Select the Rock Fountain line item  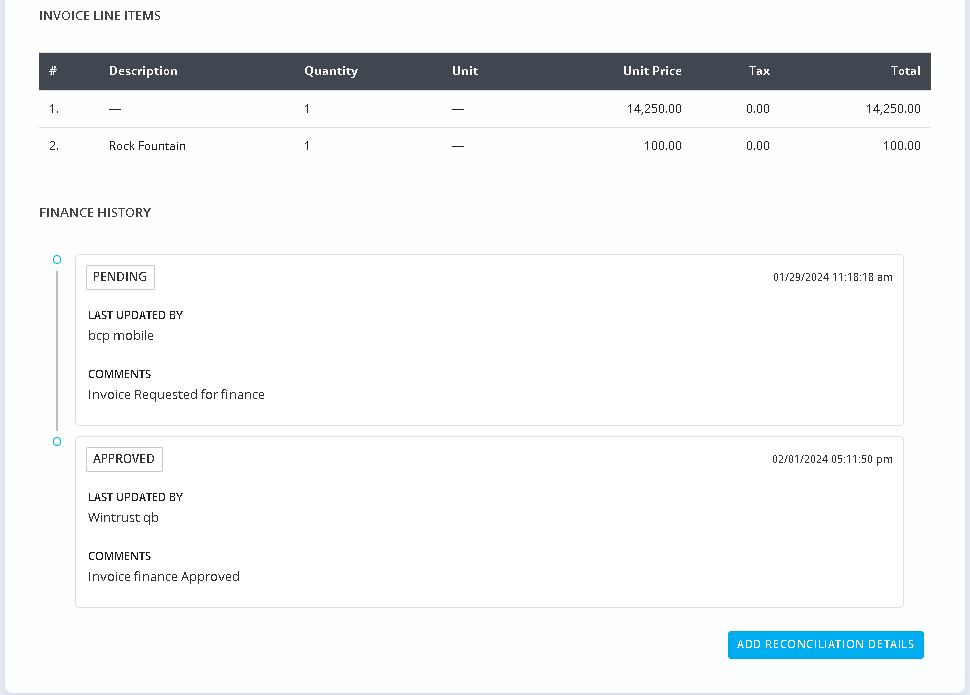coord(147,146)
